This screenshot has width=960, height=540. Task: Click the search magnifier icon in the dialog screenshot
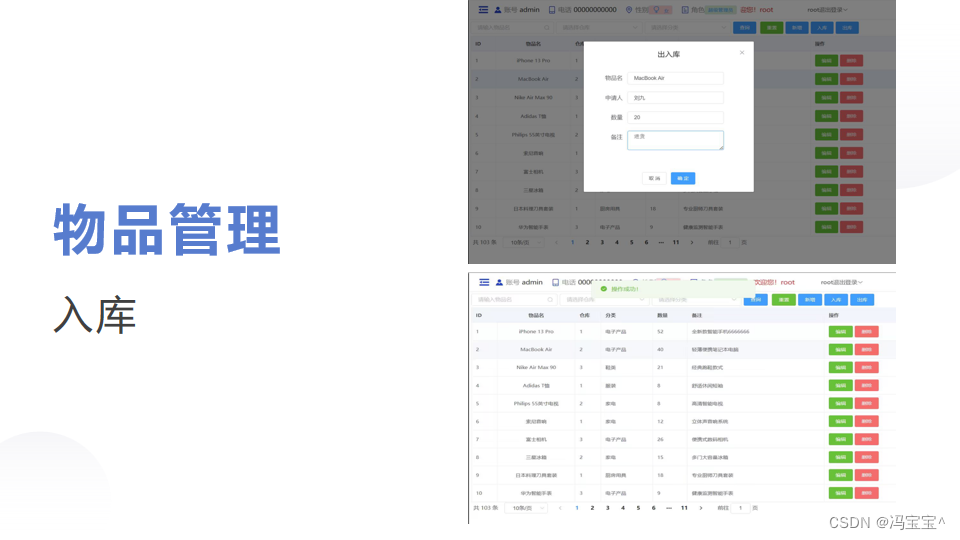(x=547, y=28)
